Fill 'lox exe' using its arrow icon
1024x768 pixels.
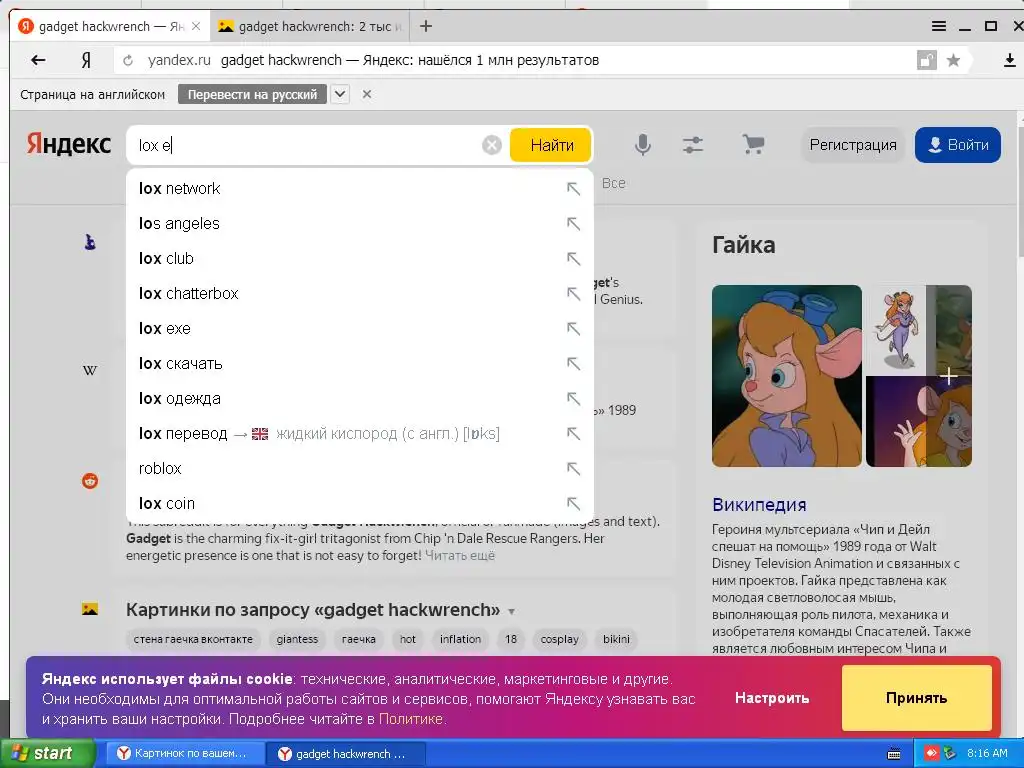tap(573, 328)
